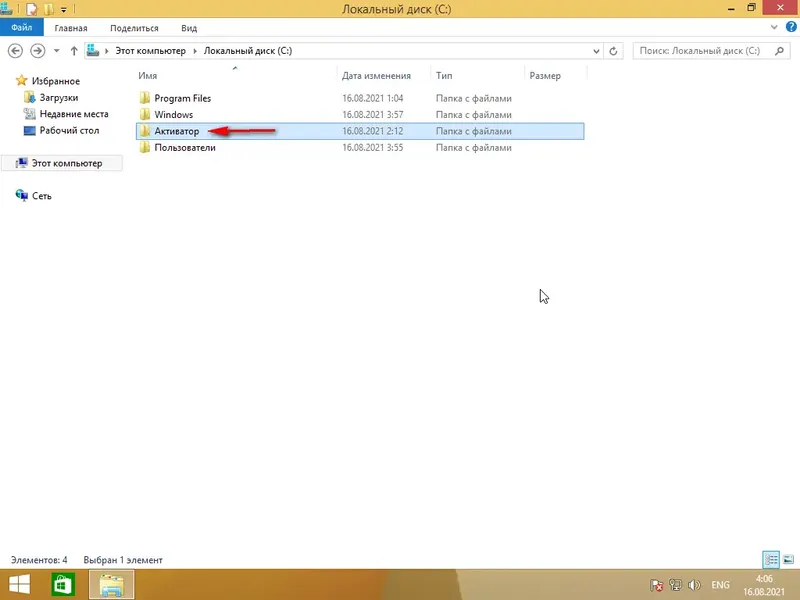The width and height of the screenshot is (800, 600).
Task: Select Сеть in the navigation pane
Action: point(42,196)
